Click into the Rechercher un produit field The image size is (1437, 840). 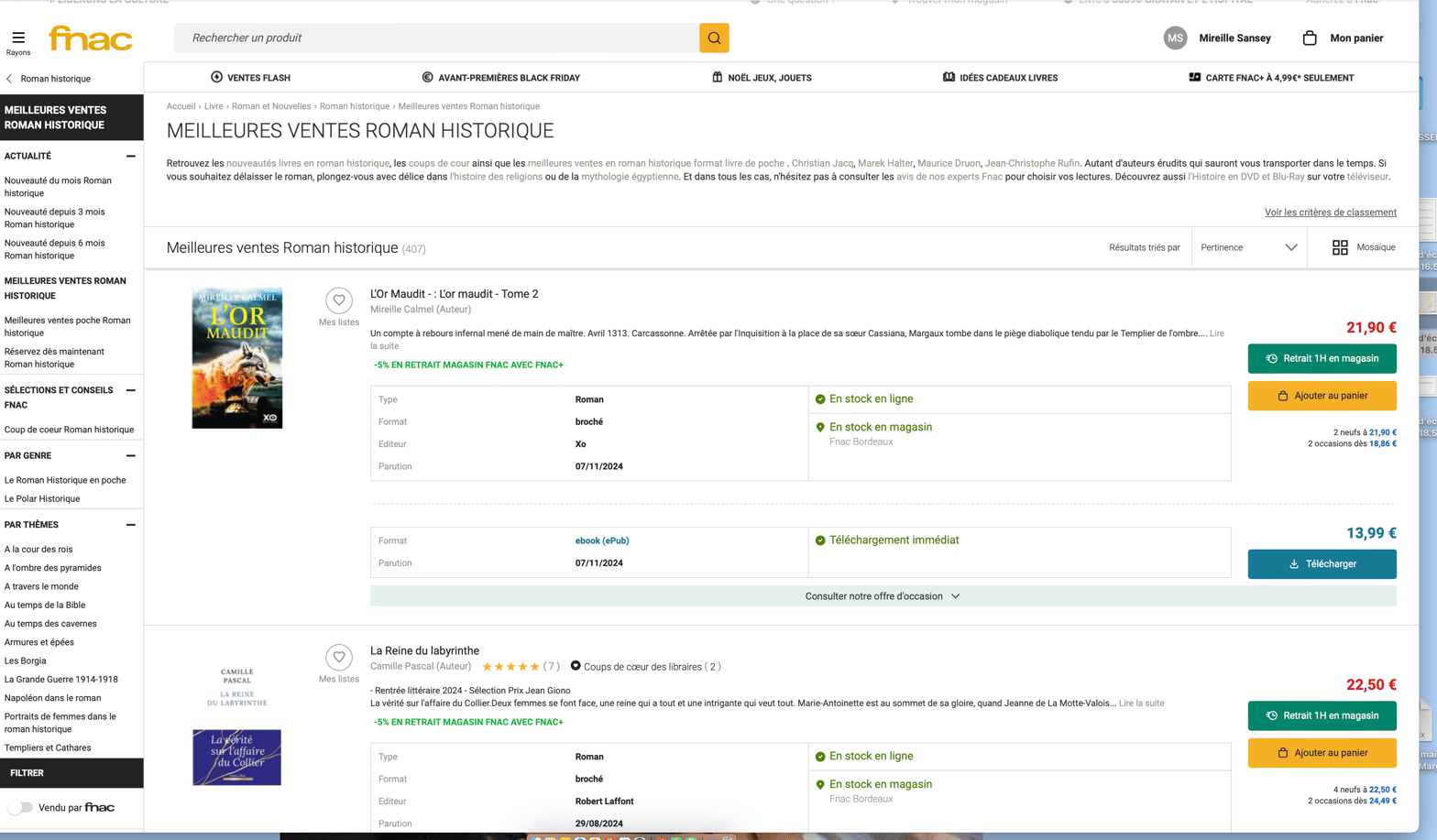(x=436, y=38)
